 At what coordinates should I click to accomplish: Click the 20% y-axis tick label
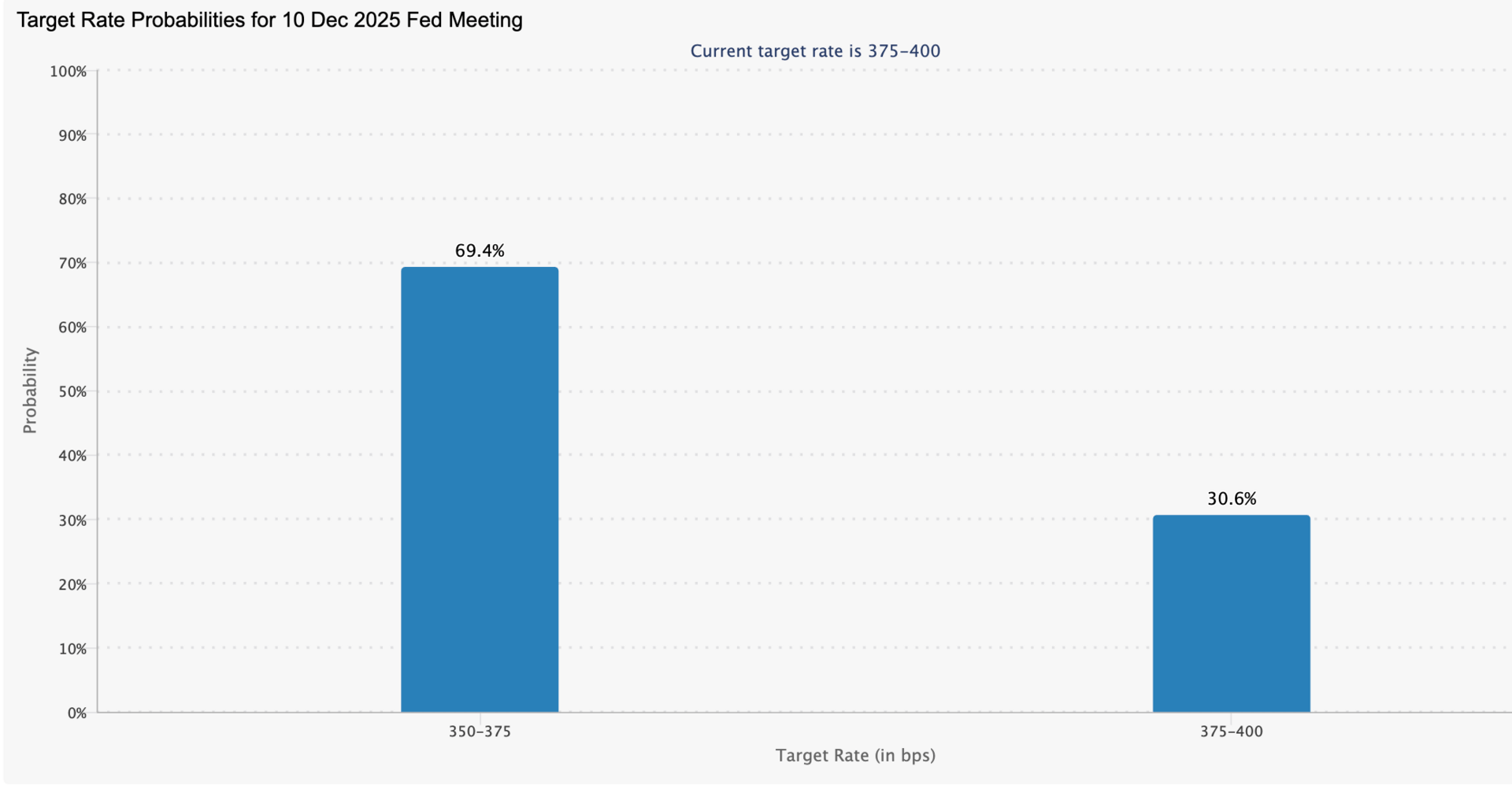72,585
